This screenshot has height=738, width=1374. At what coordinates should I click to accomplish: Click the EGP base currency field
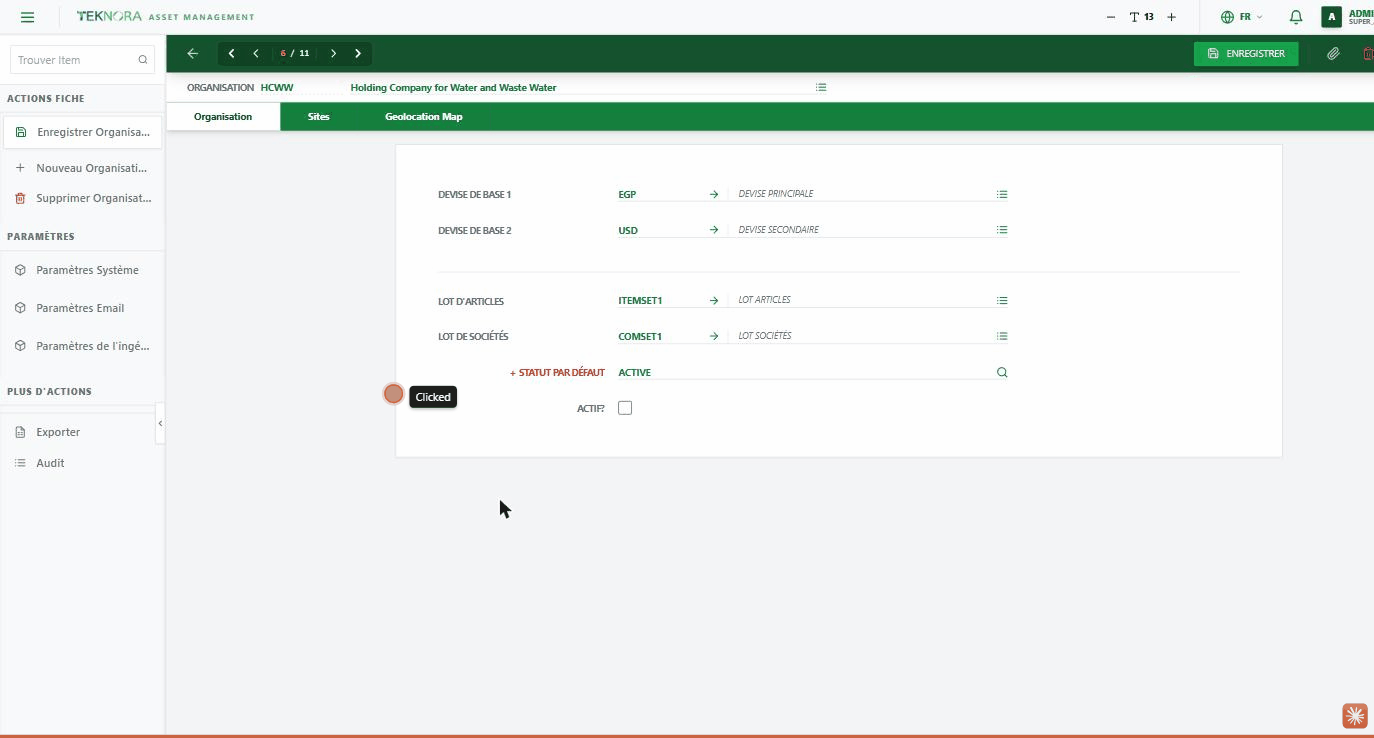660,194
